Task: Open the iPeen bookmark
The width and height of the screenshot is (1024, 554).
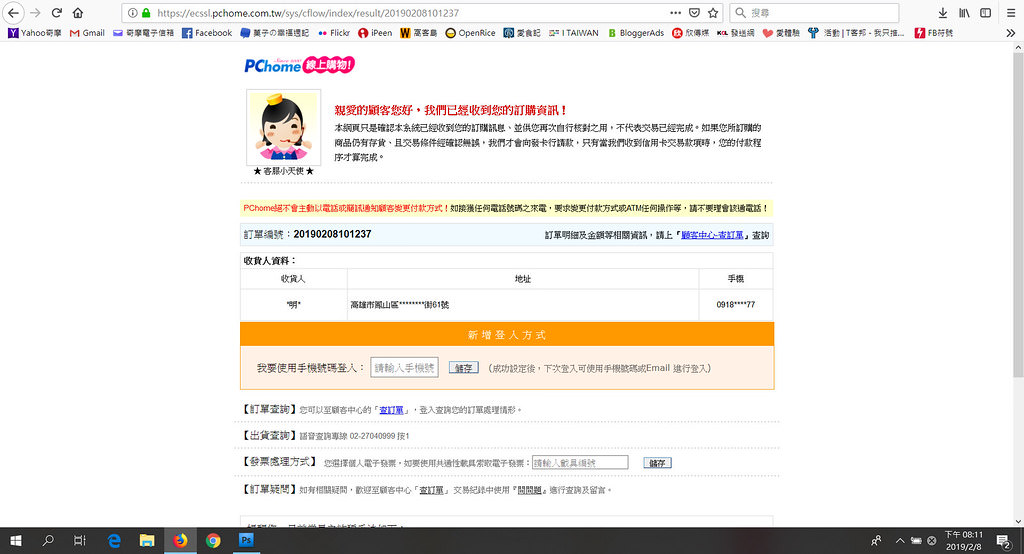Action: pos(375,33)
